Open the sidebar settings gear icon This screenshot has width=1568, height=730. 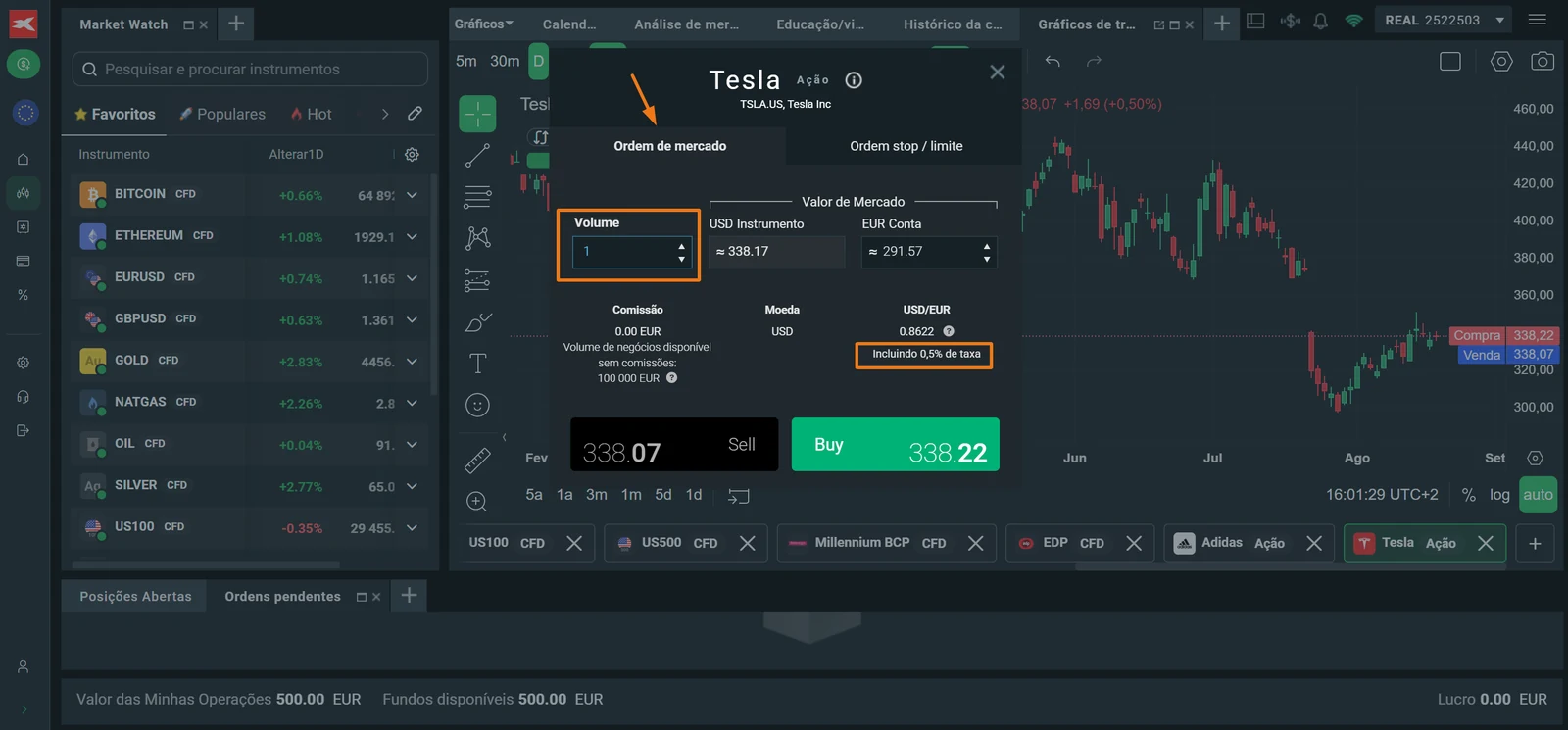point(24,363)
